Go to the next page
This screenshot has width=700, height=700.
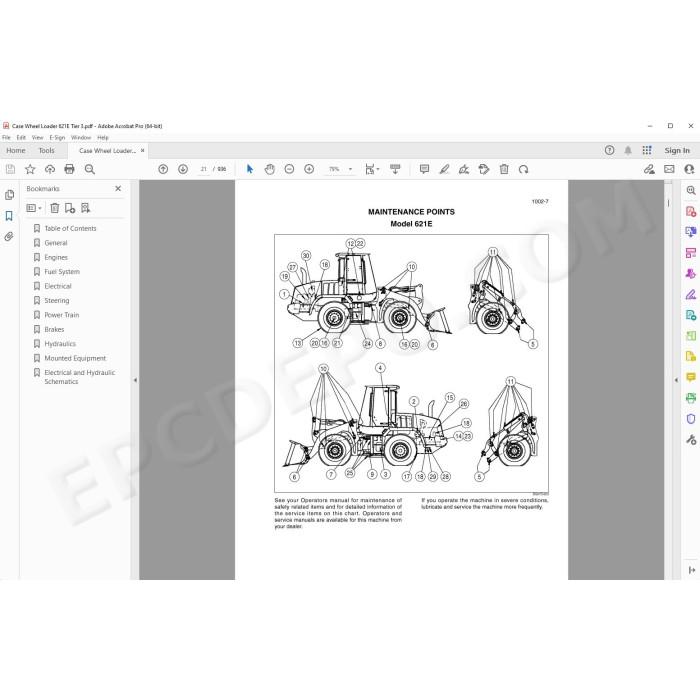click(183, 169)
